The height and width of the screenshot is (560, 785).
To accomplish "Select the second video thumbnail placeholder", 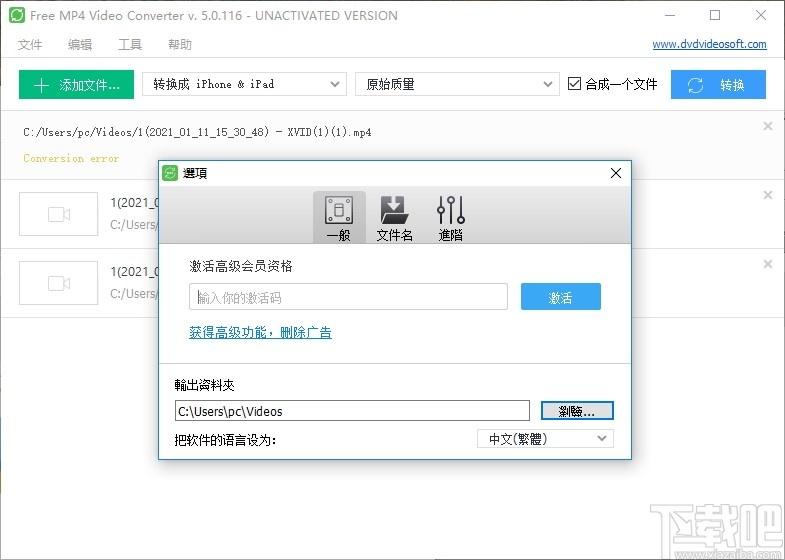I will click(x=59, y=283).
